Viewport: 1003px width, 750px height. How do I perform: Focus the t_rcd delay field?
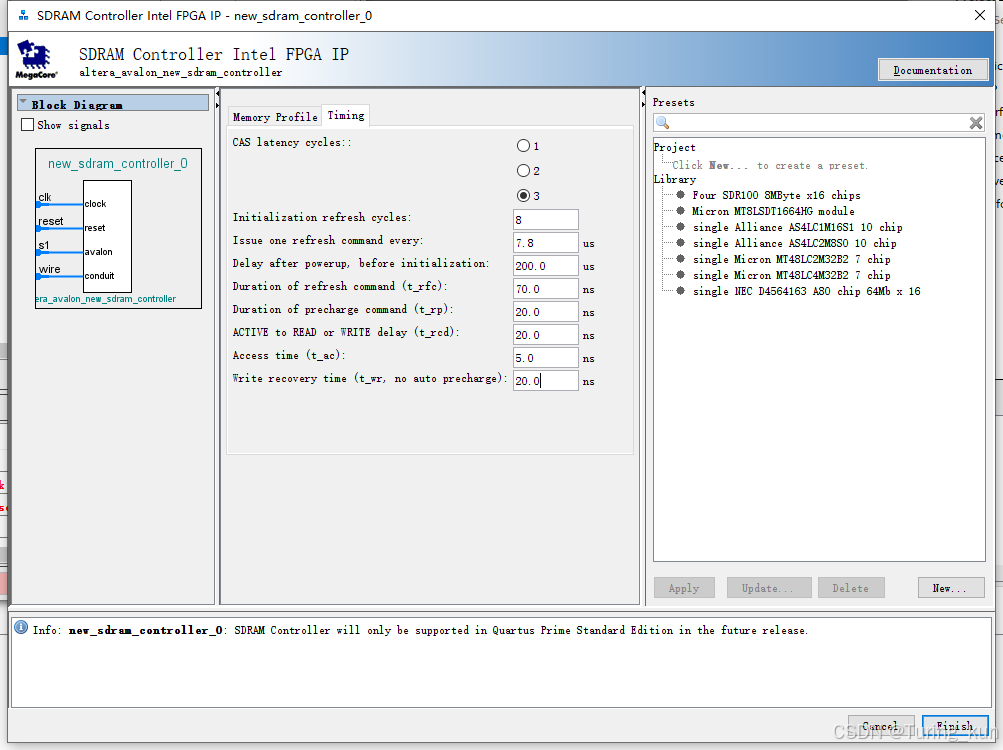(x=546, y=335)
